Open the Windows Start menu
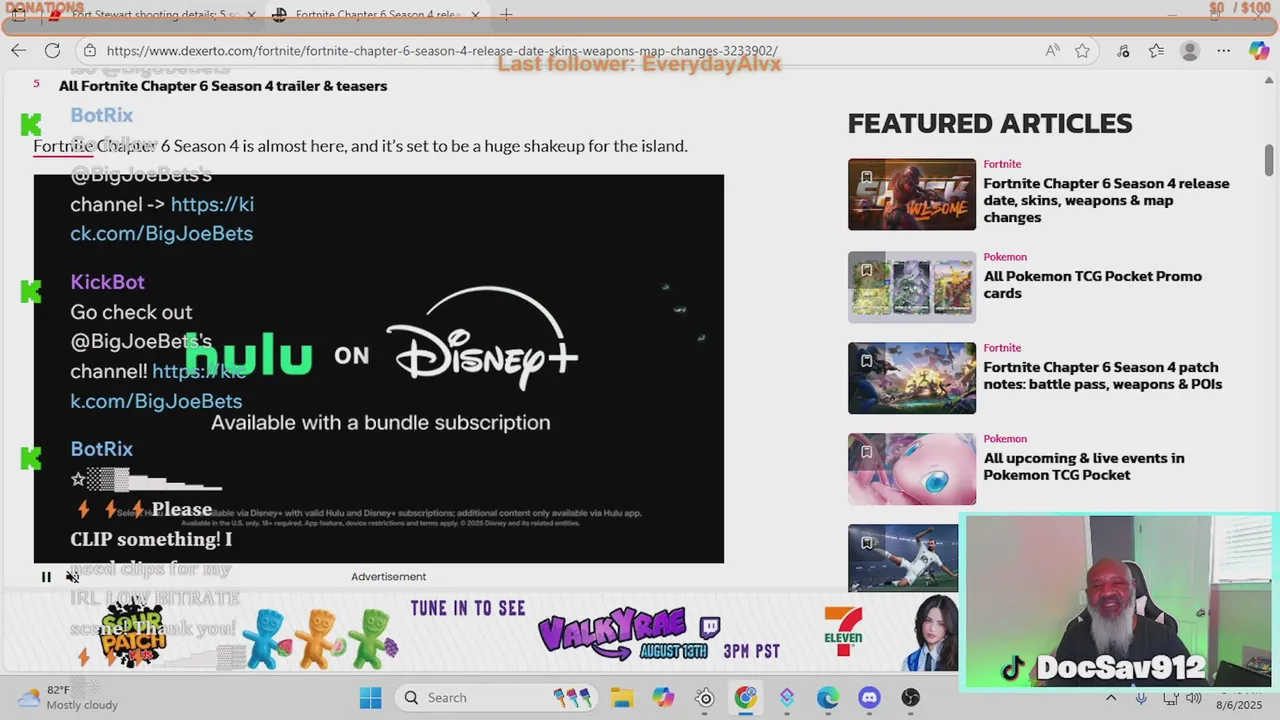This screenshot has height=720, width=1280. tap(370, 698)
